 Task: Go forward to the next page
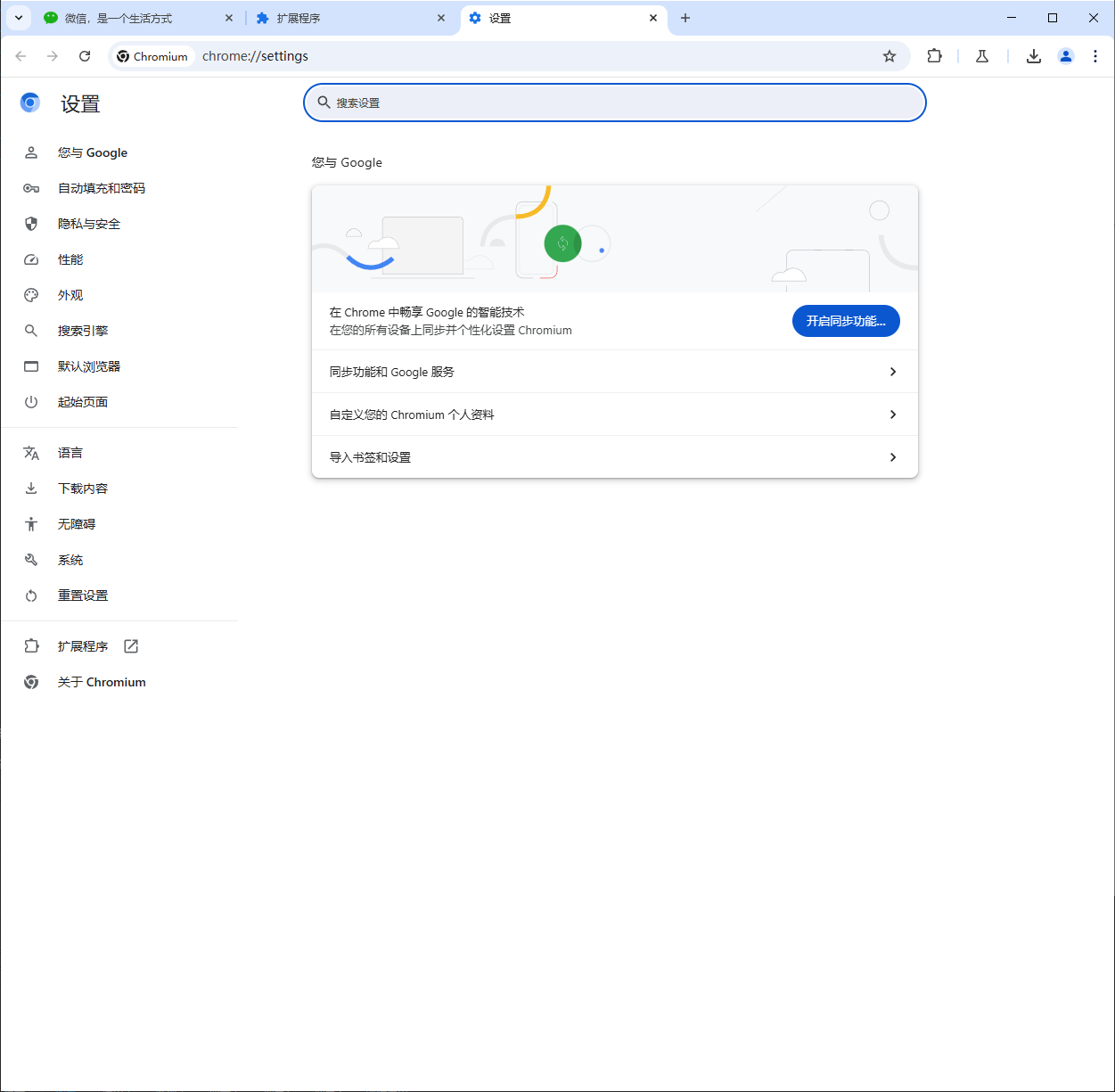[x=53, y=56]
